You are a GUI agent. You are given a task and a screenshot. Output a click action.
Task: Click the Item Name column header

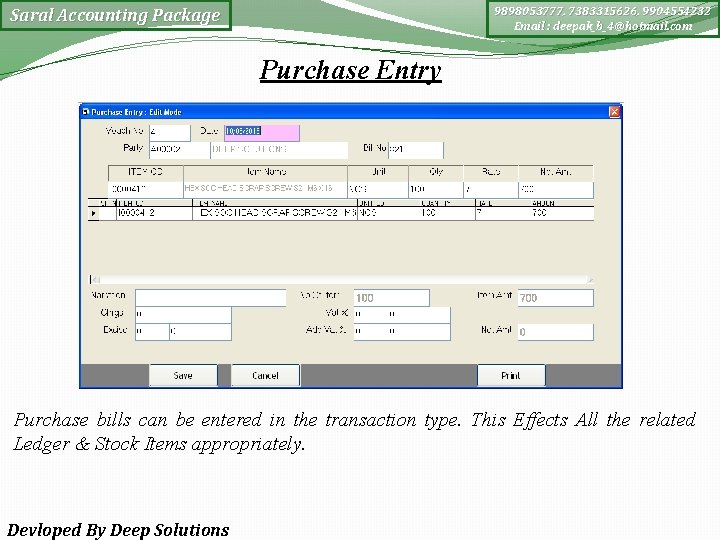pos(265,173)
